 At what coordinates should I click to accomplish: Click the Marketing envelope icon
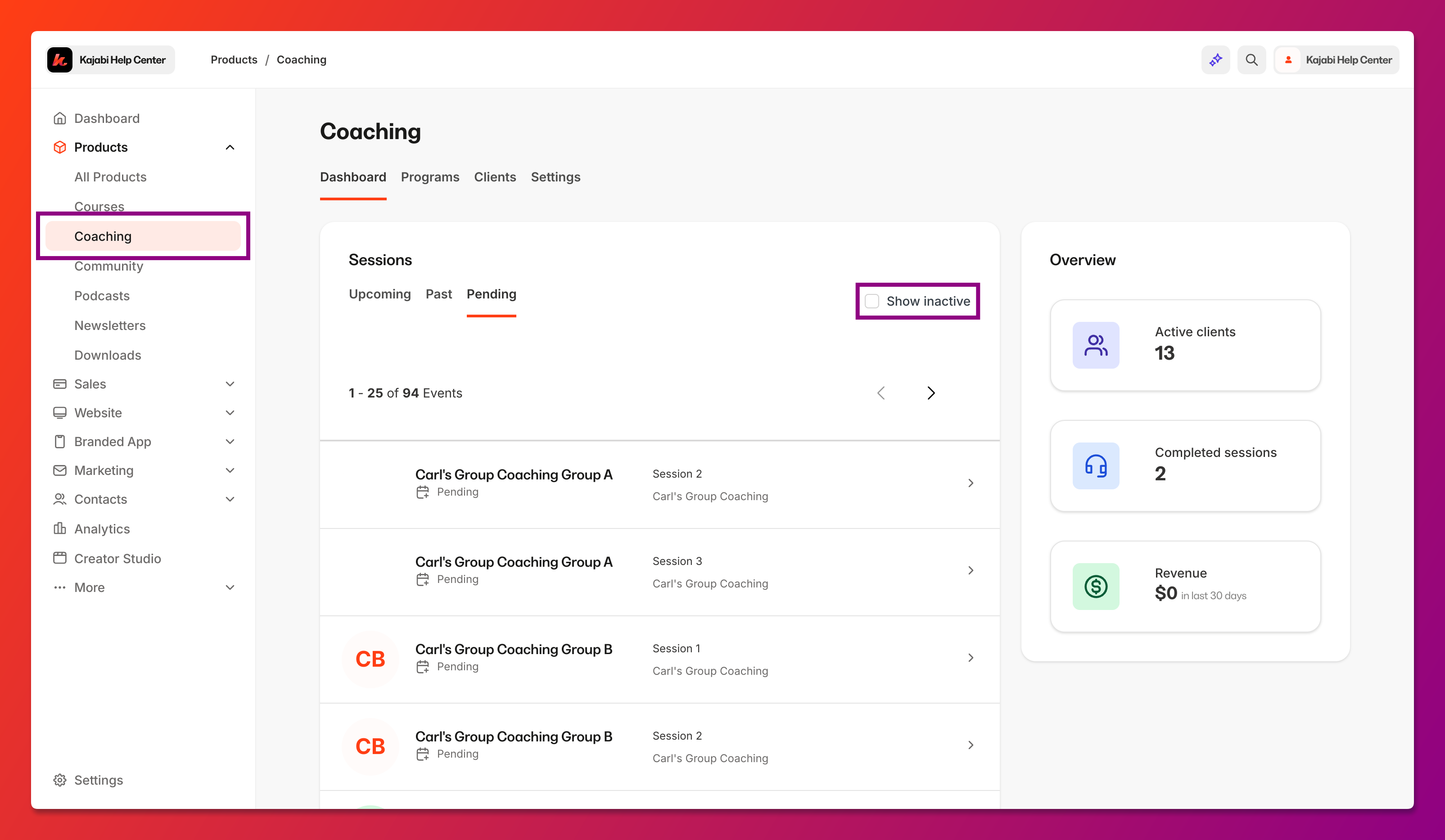(59, 470)
